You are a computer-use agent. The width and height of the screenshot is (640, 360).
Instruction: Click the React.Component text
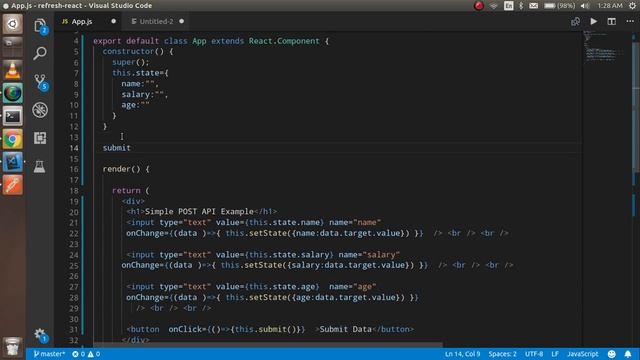pos(284,41)
